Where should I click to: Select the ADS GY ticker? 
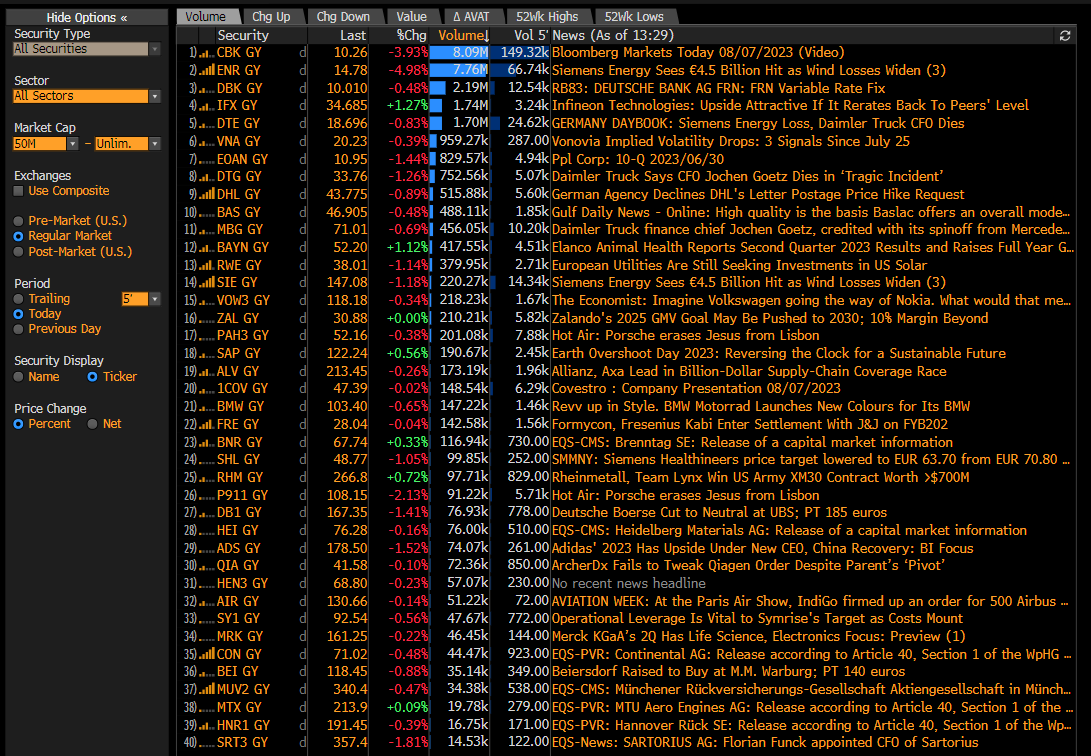coord(238,548)
